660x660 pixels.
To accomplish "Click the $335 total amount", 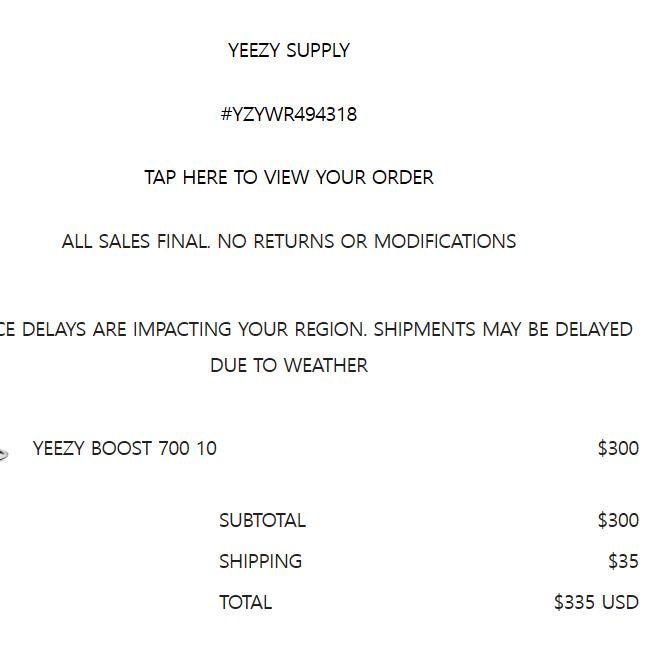I will 575,602.
